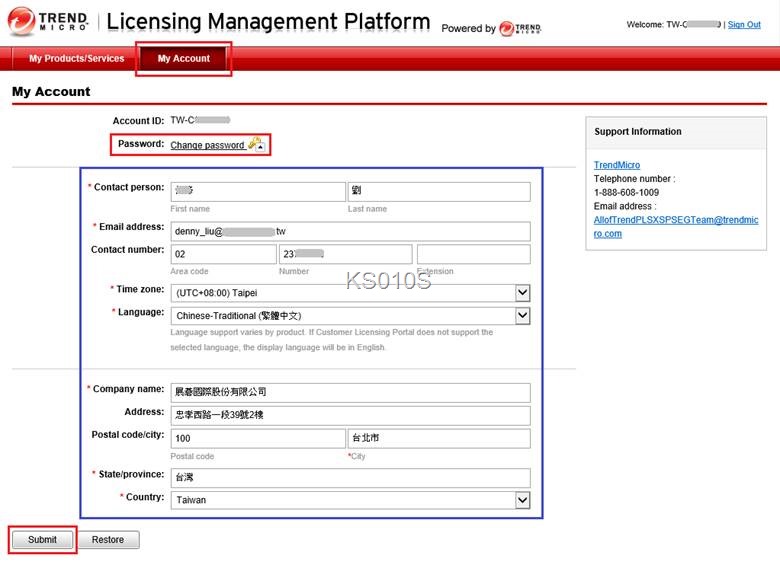Image resolution: width=780 pixels, height=565 pixels.
Task: Select the Account ID value text
Action: pyautogui.click(x=200, y=120)
